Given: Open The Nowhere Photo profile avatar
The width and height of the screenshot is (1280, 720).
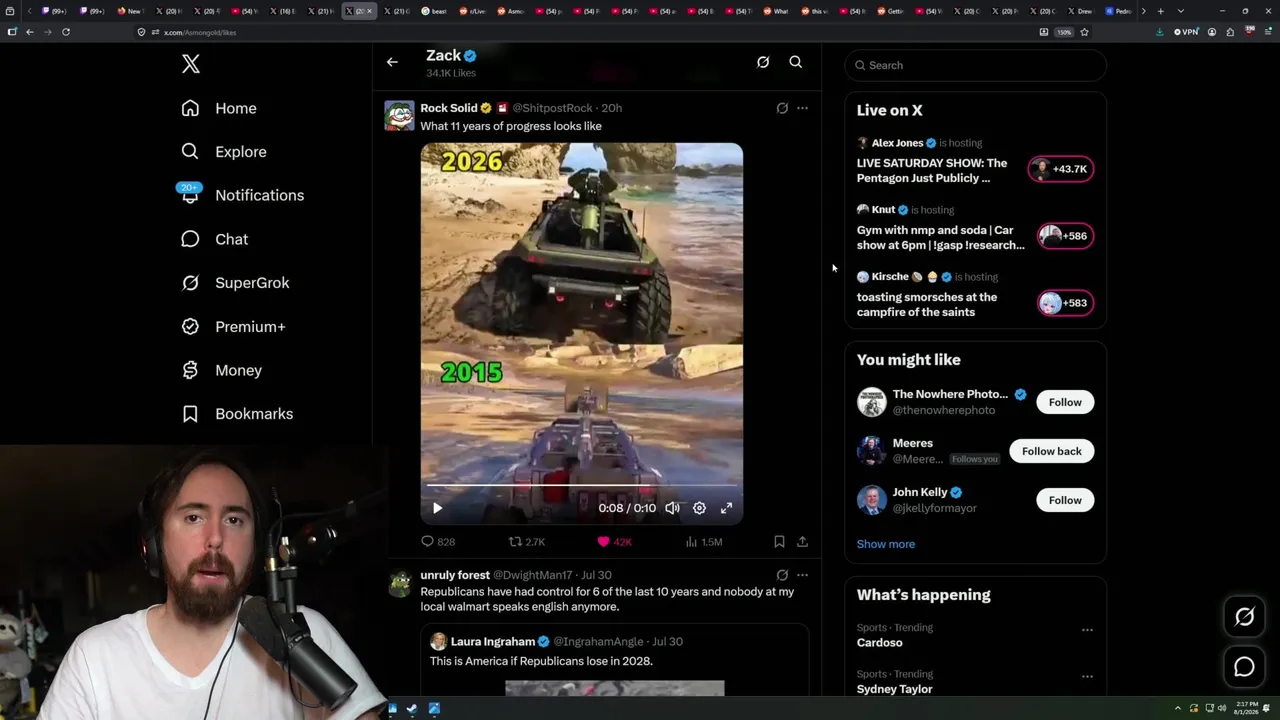Looking at the screenshot, I should (872, 402).
